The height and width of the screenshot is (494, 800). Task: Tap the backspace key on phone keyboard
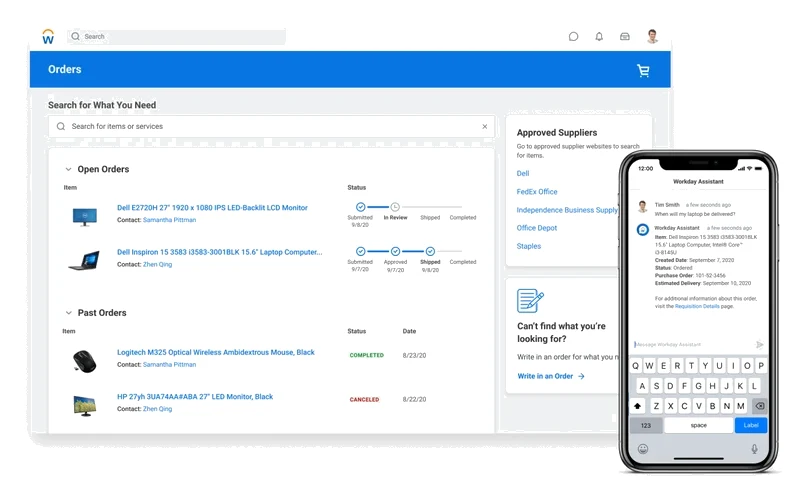point(759,406)
